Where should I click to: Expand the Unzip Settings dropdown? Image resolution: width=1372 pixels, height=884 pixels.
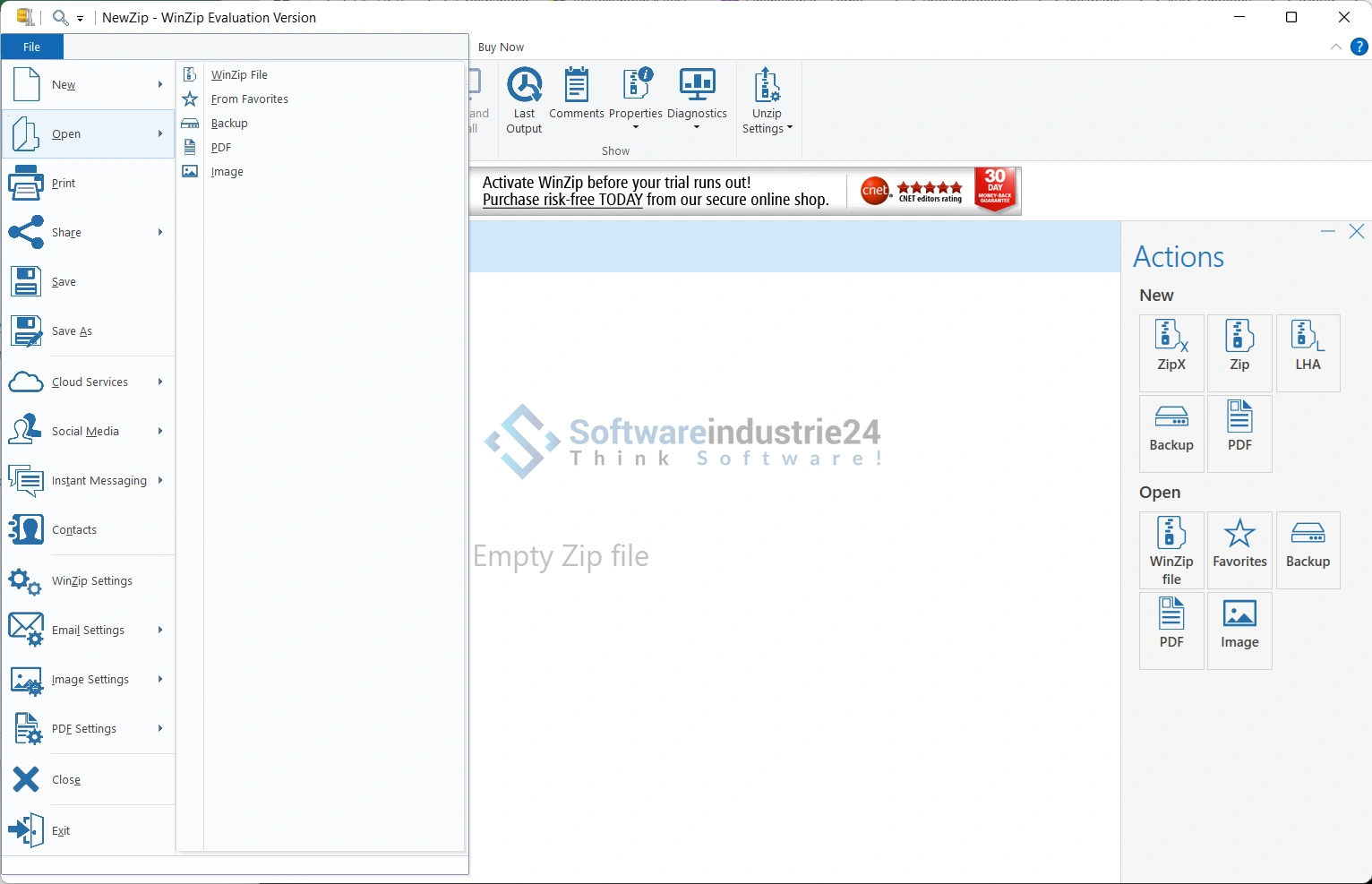click(767, 121)
